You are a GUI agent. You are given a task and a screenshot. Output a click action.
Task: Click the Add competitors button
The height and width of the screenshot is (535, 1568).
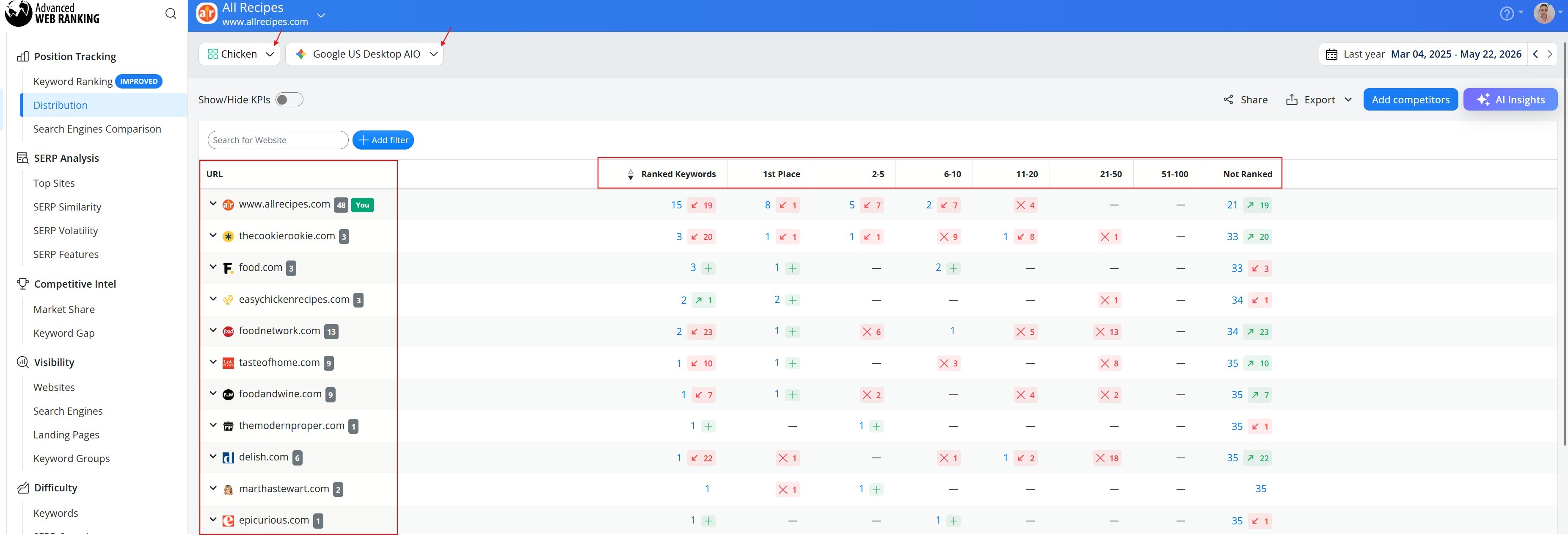pyautogui.click(x=1410, y=100)
